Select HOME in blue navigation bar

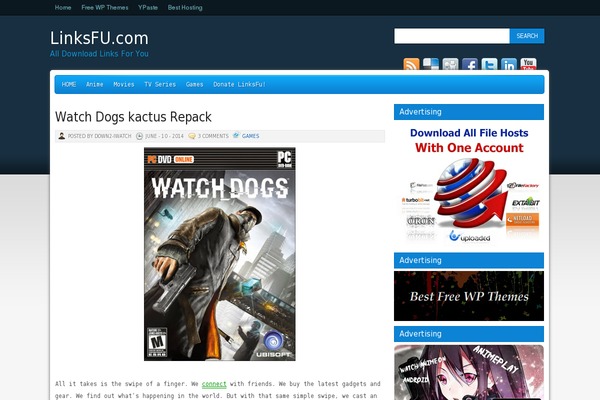[69, 84]
